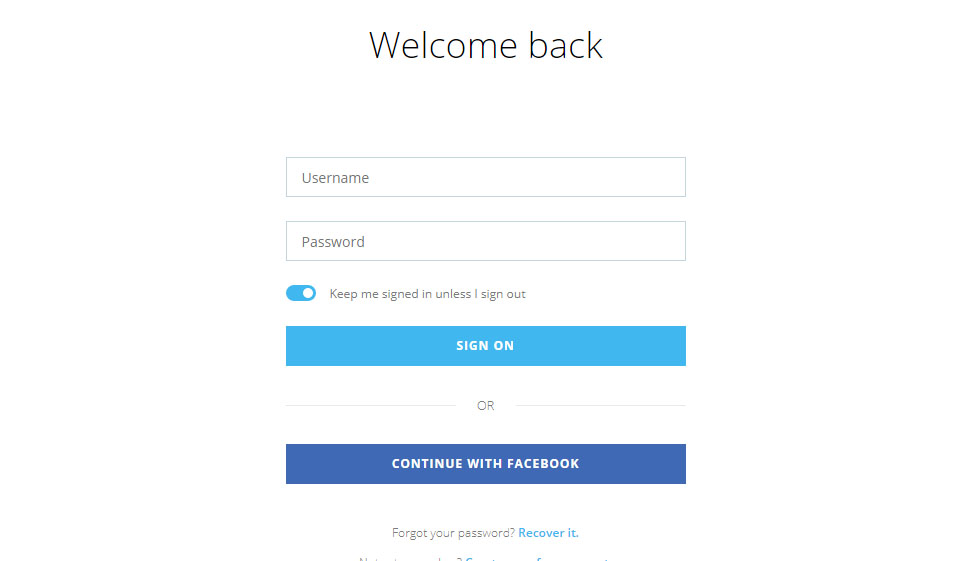Click the 'Password' placeholder text
The image size is (960, 561).
(333, 242)
